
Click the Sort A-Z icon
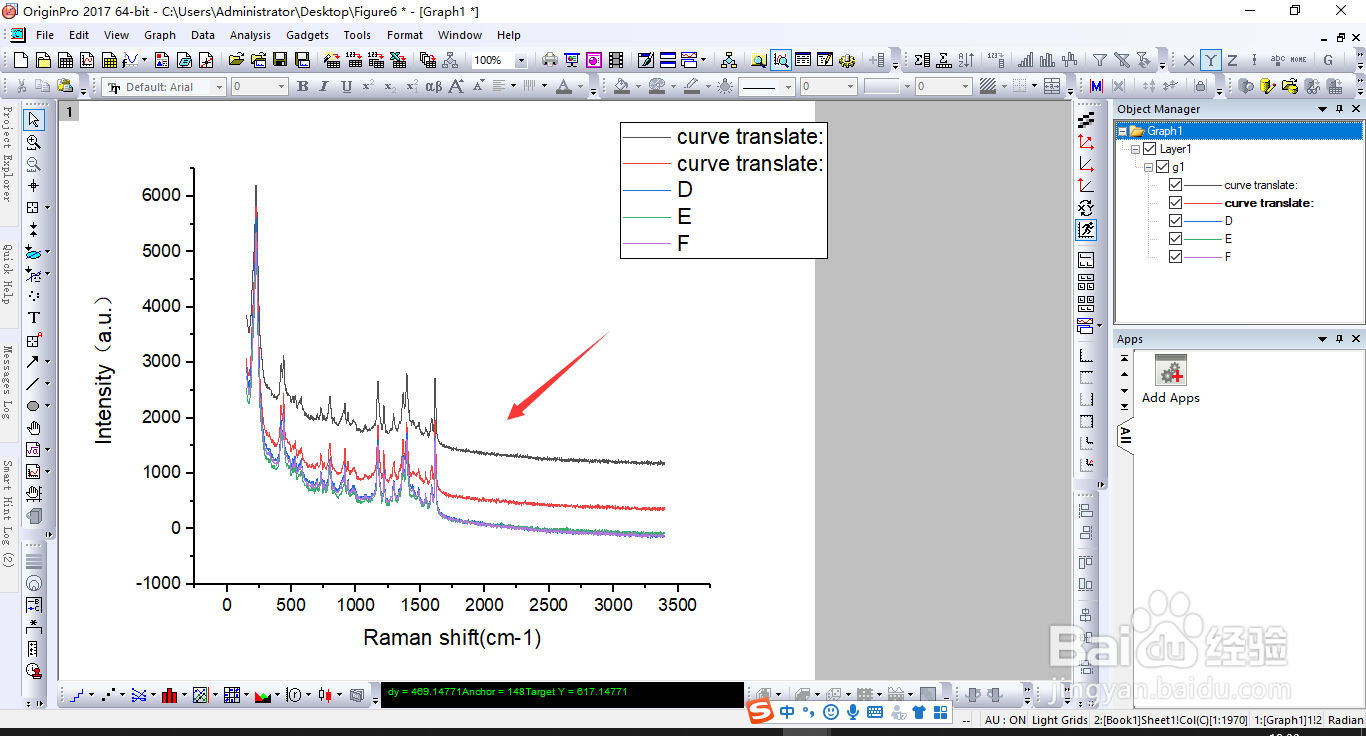coord(967,60)
